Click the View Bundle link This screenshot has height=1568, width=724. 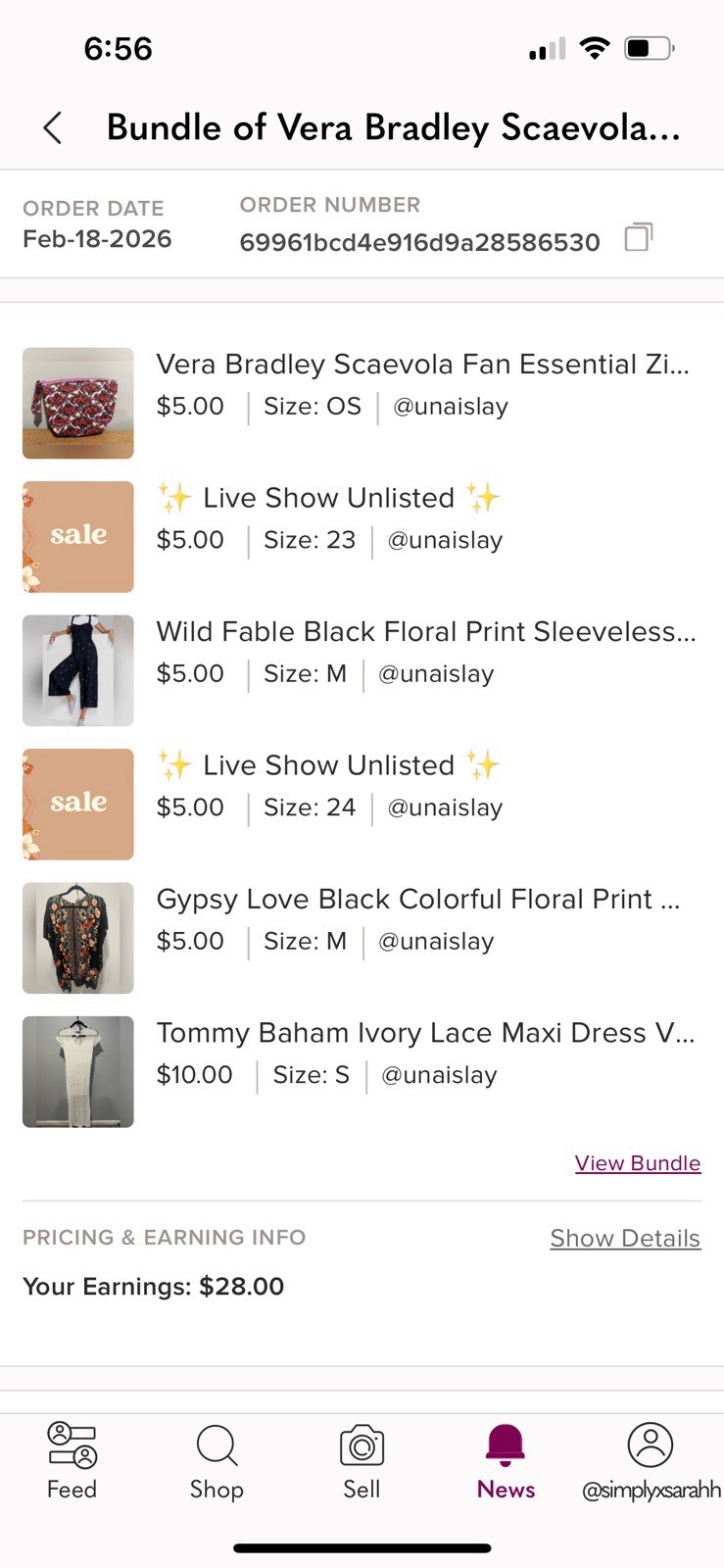(637, 1163)
